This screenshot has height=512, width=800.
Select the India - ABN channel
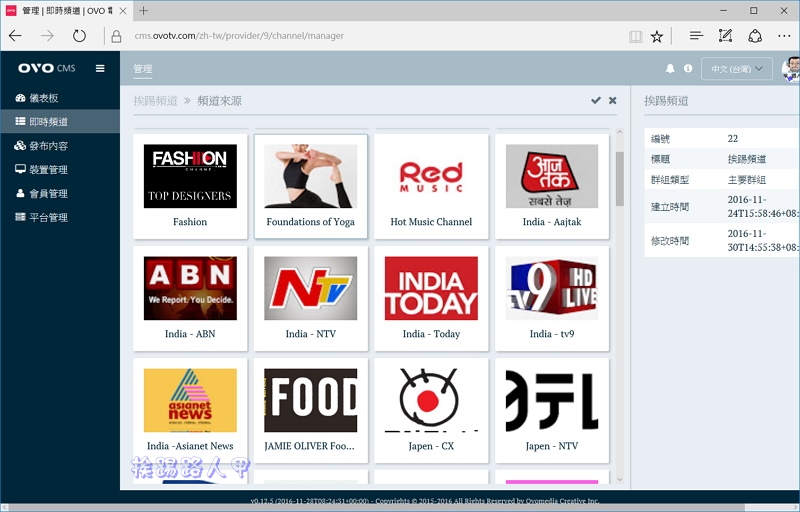point(190,299)
